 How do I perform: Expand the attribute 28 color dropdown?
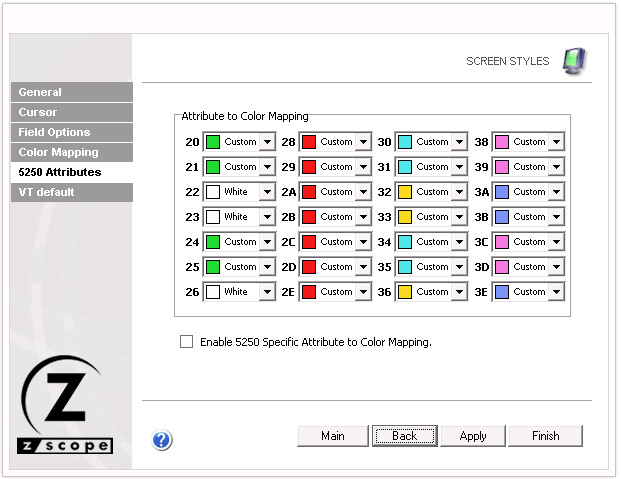[x=363, y=141]
